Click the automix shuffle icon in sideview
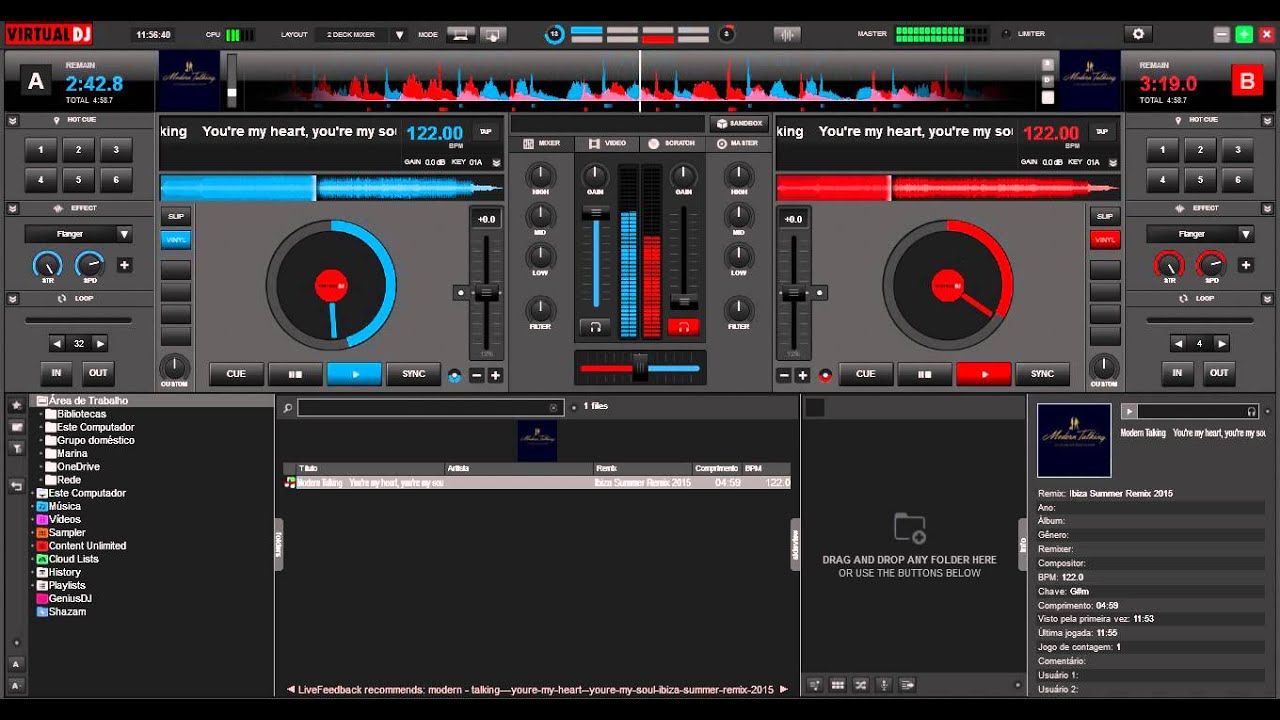 [x=861, y=685]
